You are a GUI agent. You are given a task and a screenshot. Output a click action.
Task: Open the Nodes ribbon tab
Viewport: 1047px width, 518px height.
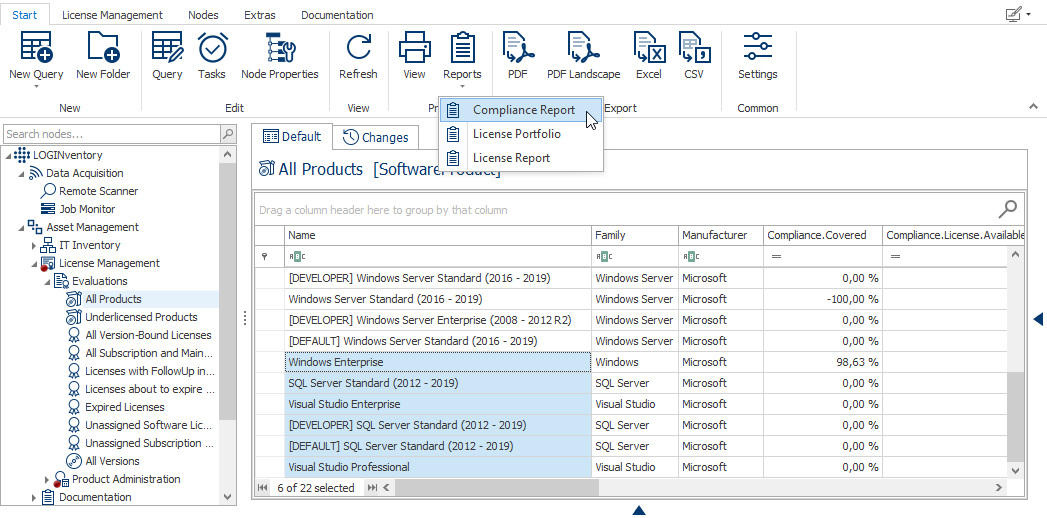tap(203, 15)
